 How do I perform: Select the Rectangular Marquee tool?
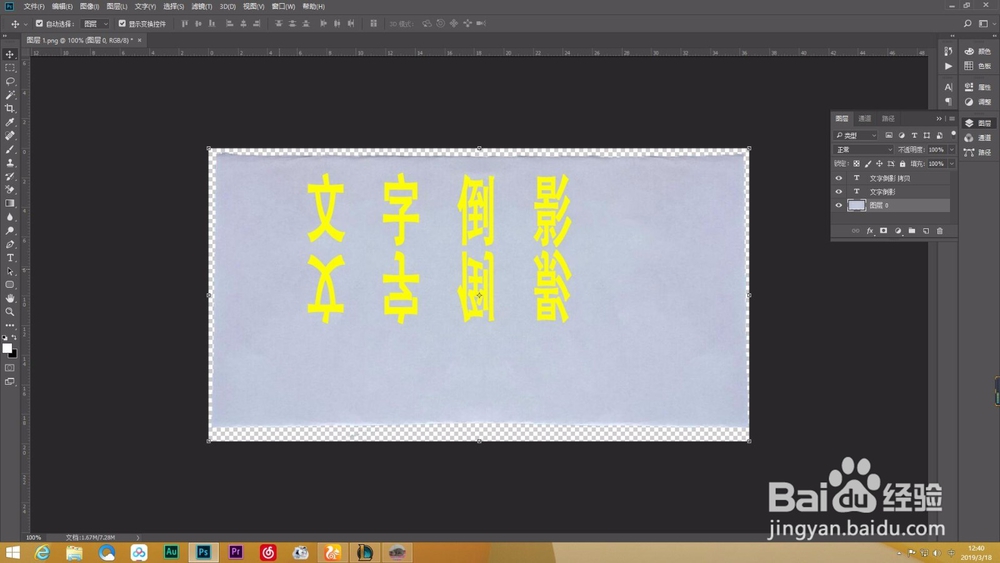pos(10,68)
